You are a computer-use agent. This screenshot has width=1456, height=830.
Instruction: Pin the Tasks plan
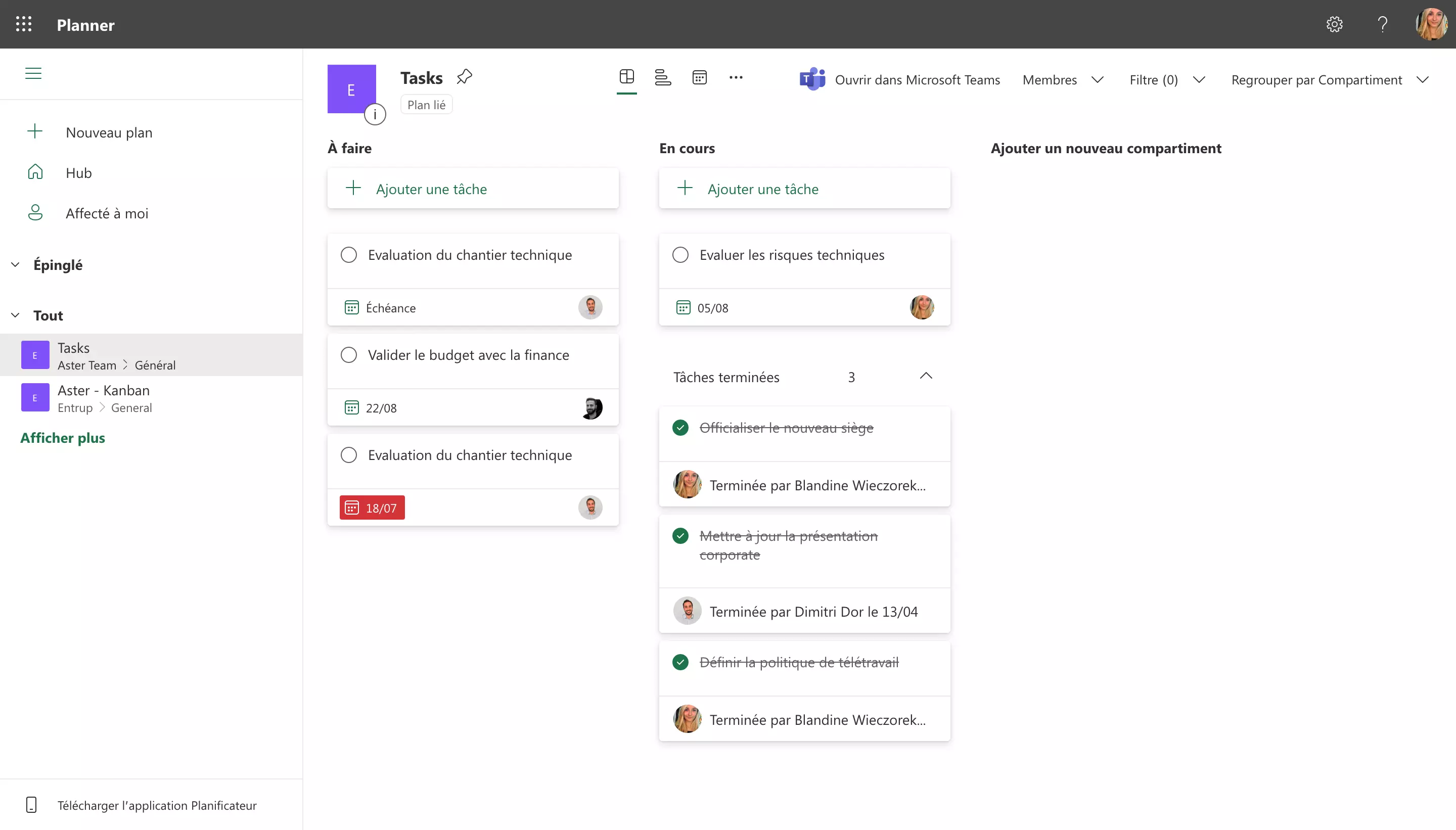(x=464, y=76)
